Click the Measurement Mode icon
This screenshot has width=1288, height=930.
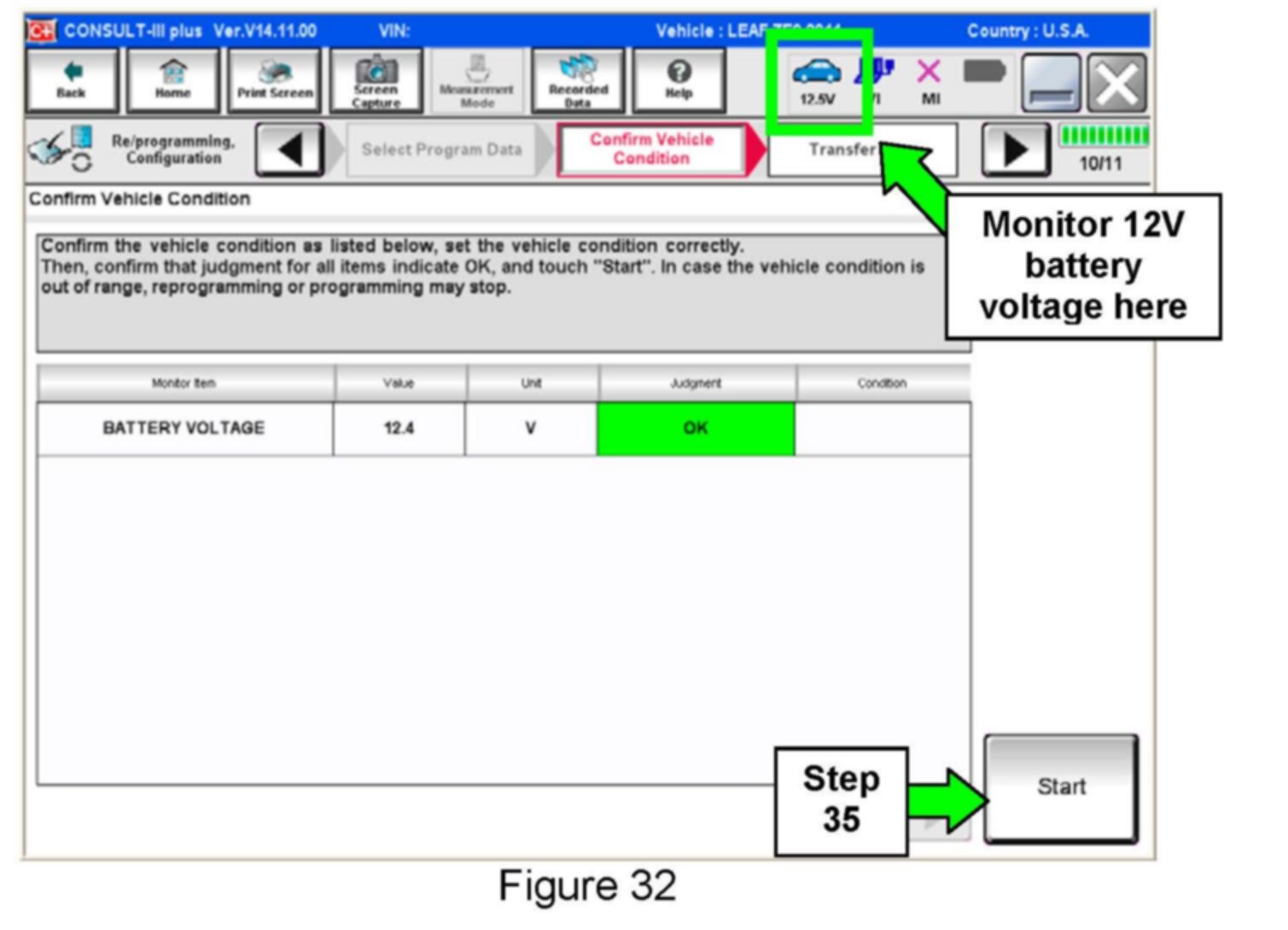pyautogui.click(x=476, y=80)
